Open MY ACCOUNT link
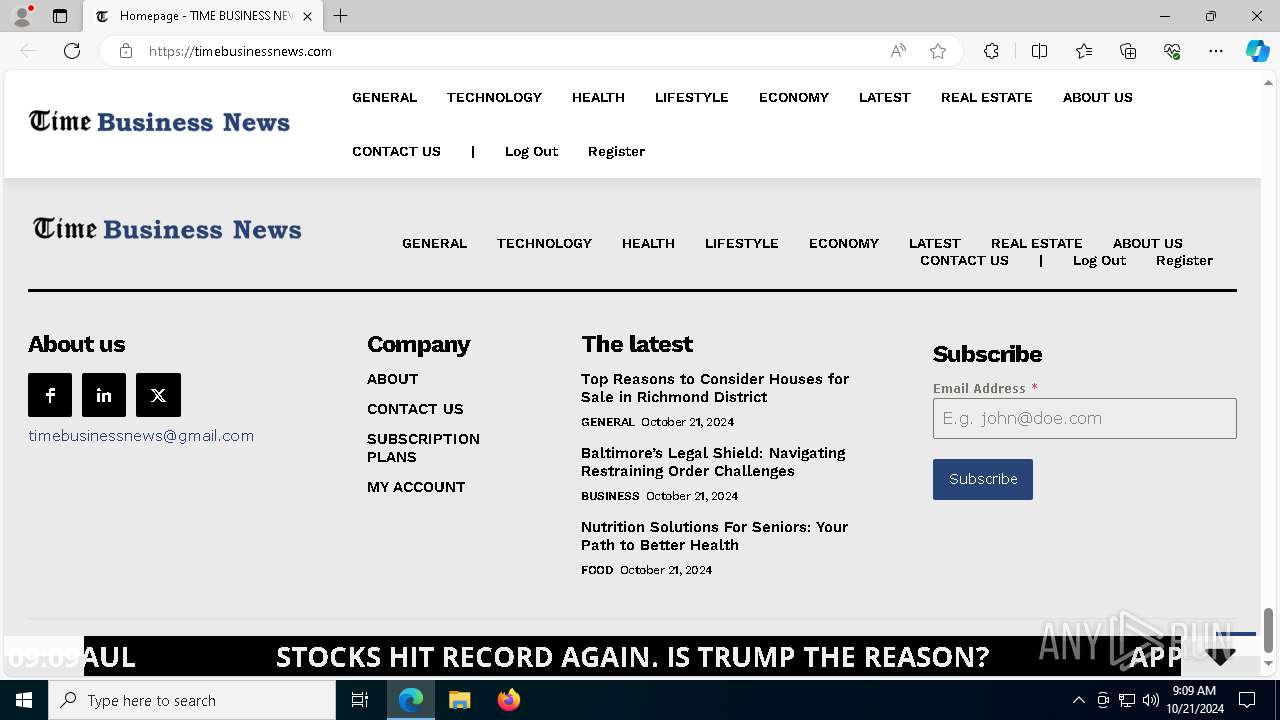 [416, 487]
